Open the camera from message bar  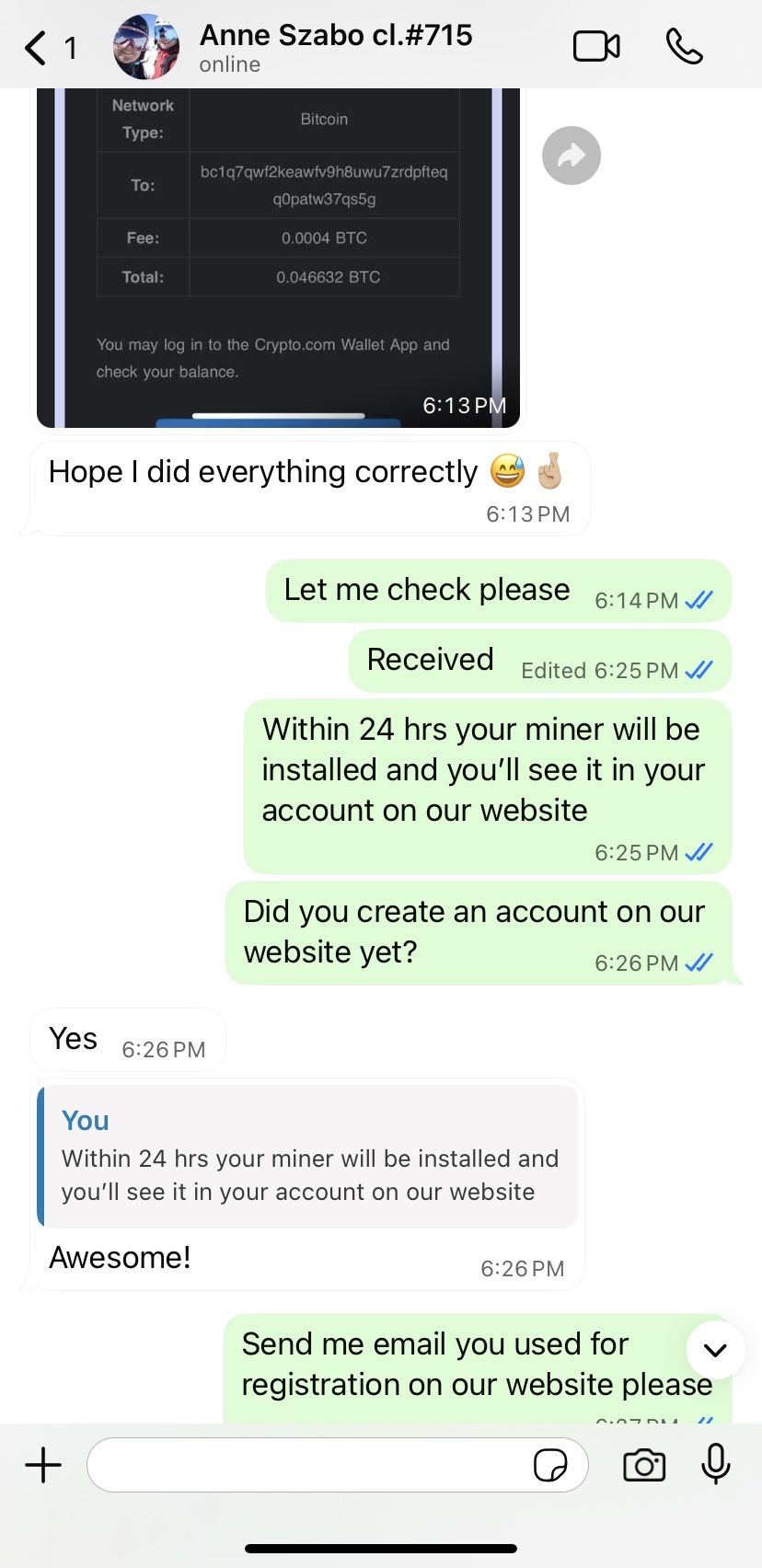tap(644, 1465)
